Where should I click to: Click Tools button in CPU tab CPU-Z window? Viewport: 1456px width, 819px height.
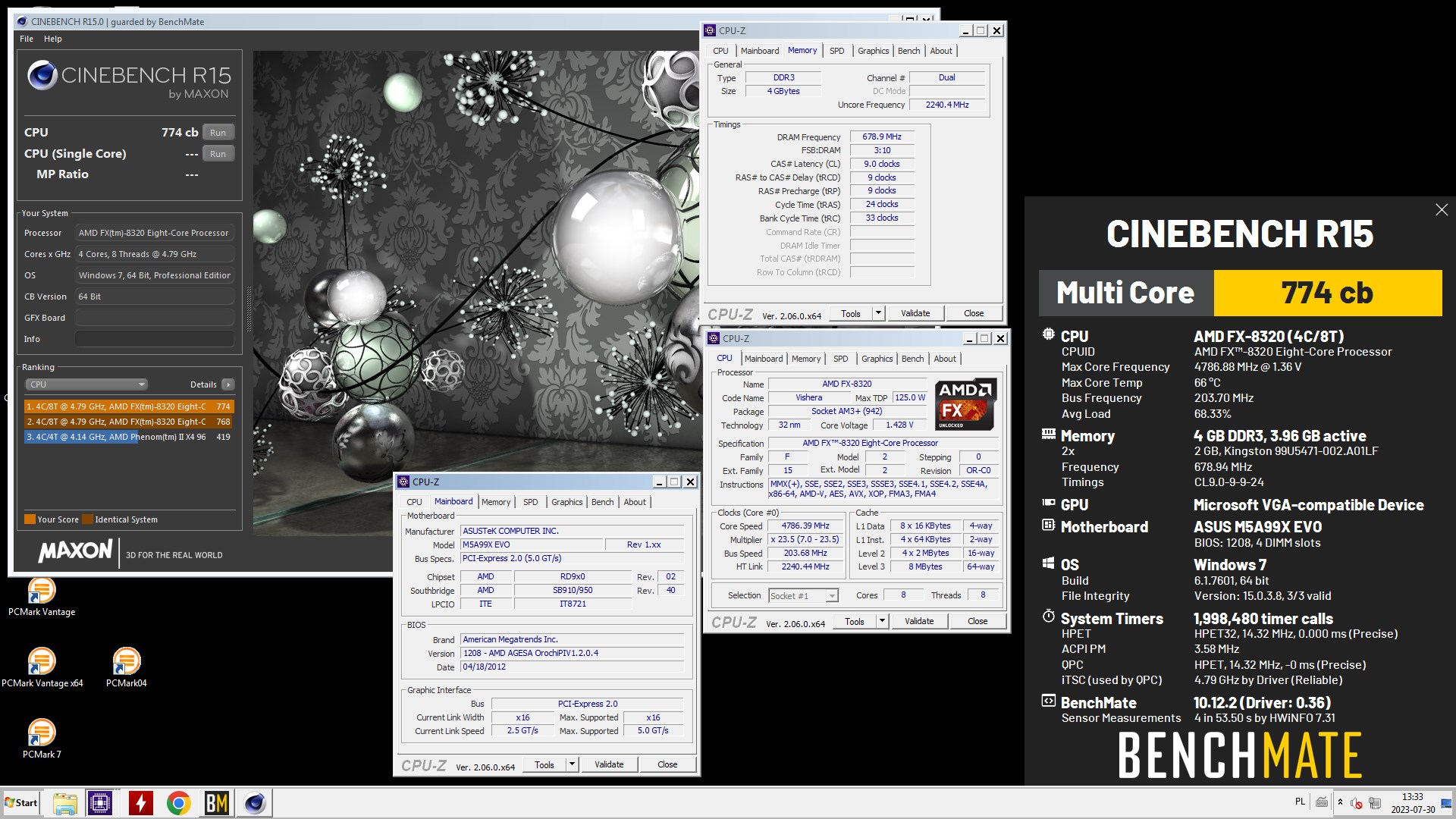click(855, 621)
